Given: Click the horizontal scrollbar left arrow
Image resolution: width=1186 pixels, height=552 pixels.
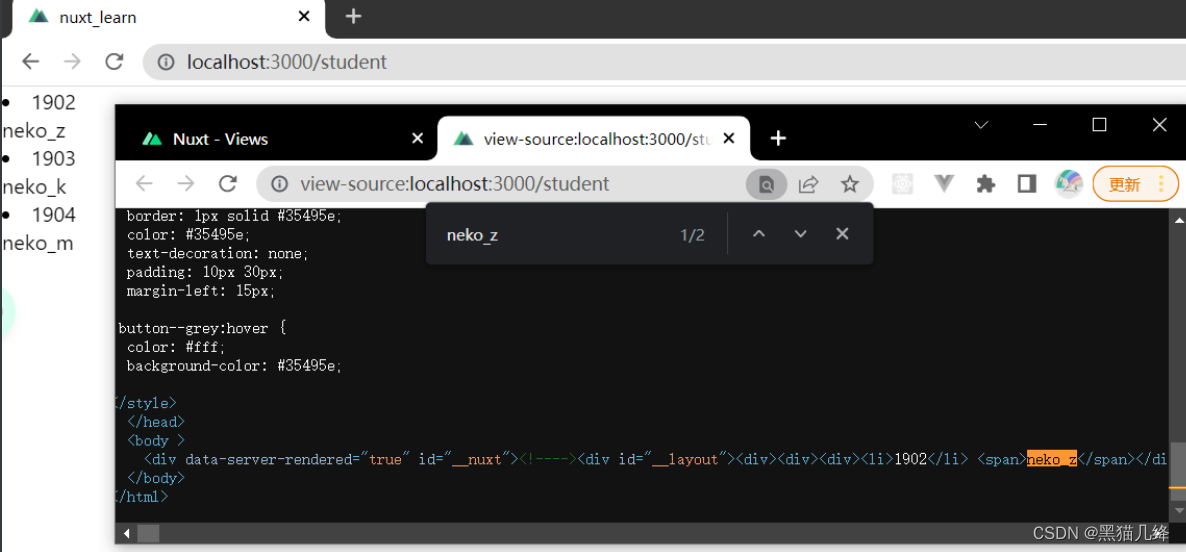Looking at the screenshot, I should click(126, 533).
